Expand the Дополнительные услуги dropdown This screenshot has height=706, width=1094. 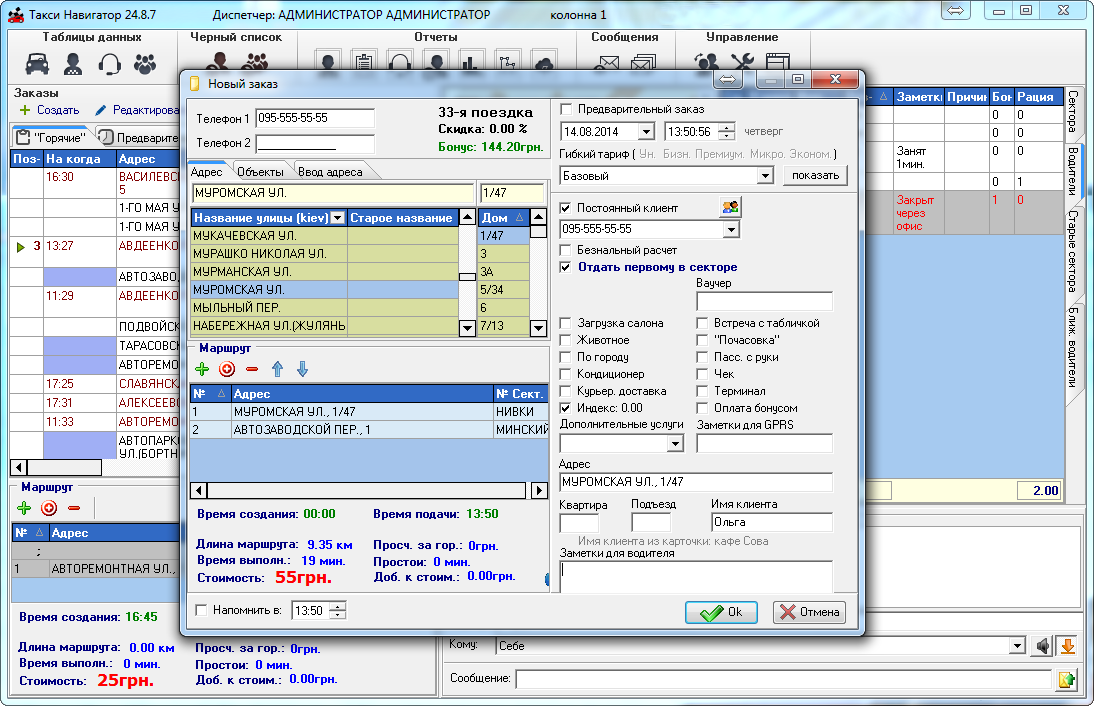tap(675, 442)
